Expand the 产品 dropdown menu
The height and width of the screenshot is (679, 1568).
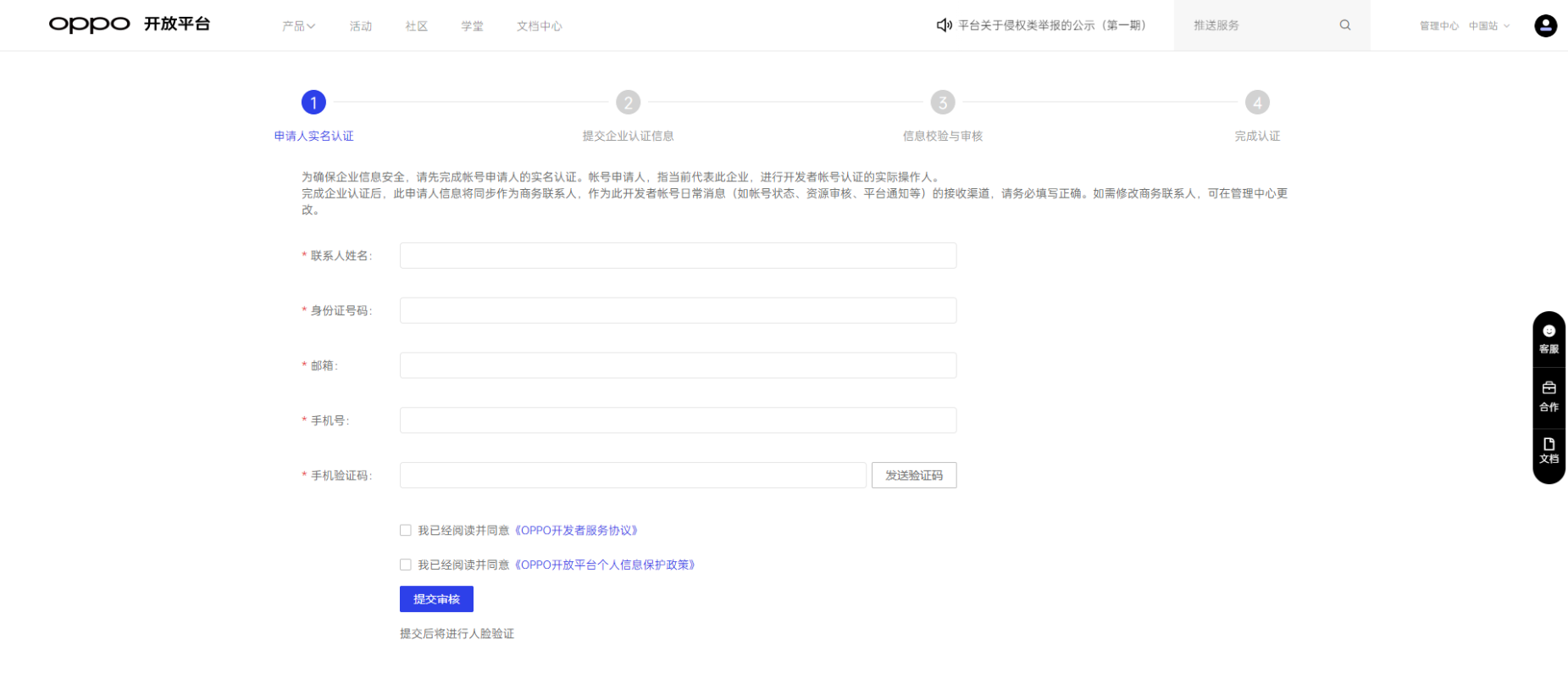pyautogui.click(x=298, y=26)
